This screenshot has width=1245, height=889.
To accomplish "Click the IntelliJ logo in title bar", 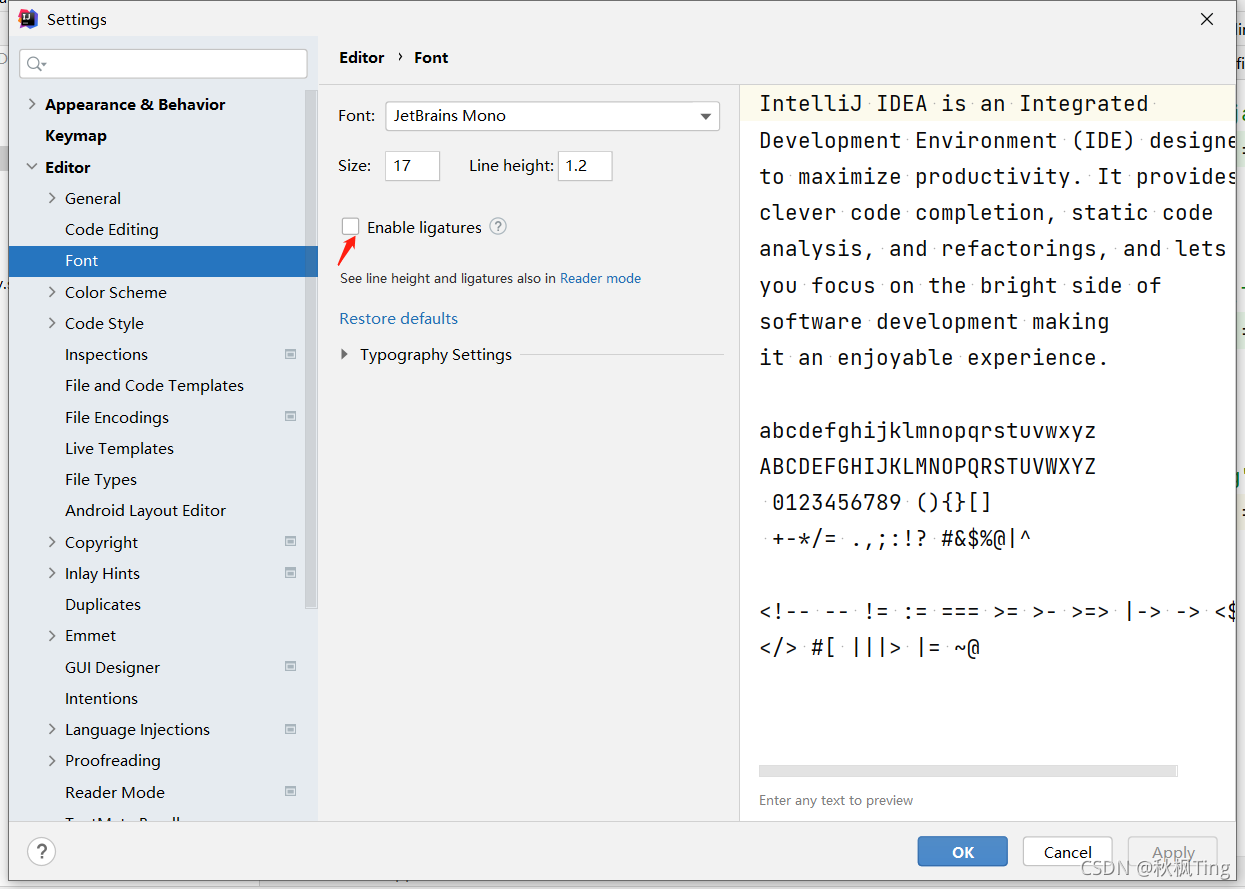I will 29,19.
